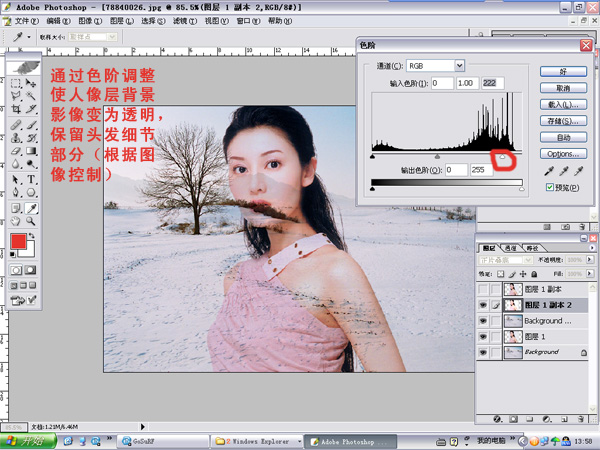Select the Notes tool

pyautogui.click(x=16, y=208)
